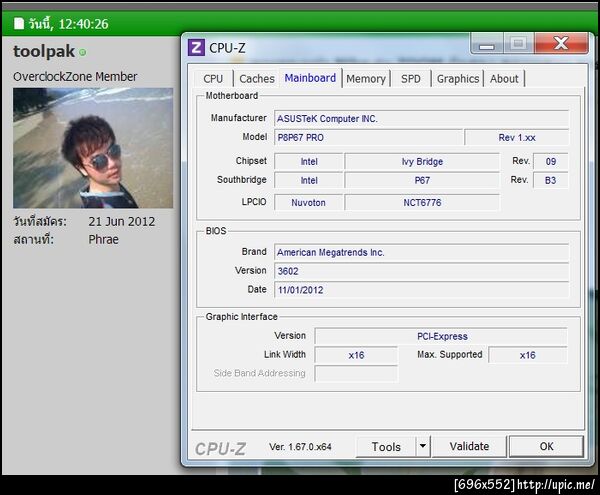Image resolution: width=600 pixels, height=495 pixels.
Task: Click the post timestamp 12:40:26
Action: [83, 24]
